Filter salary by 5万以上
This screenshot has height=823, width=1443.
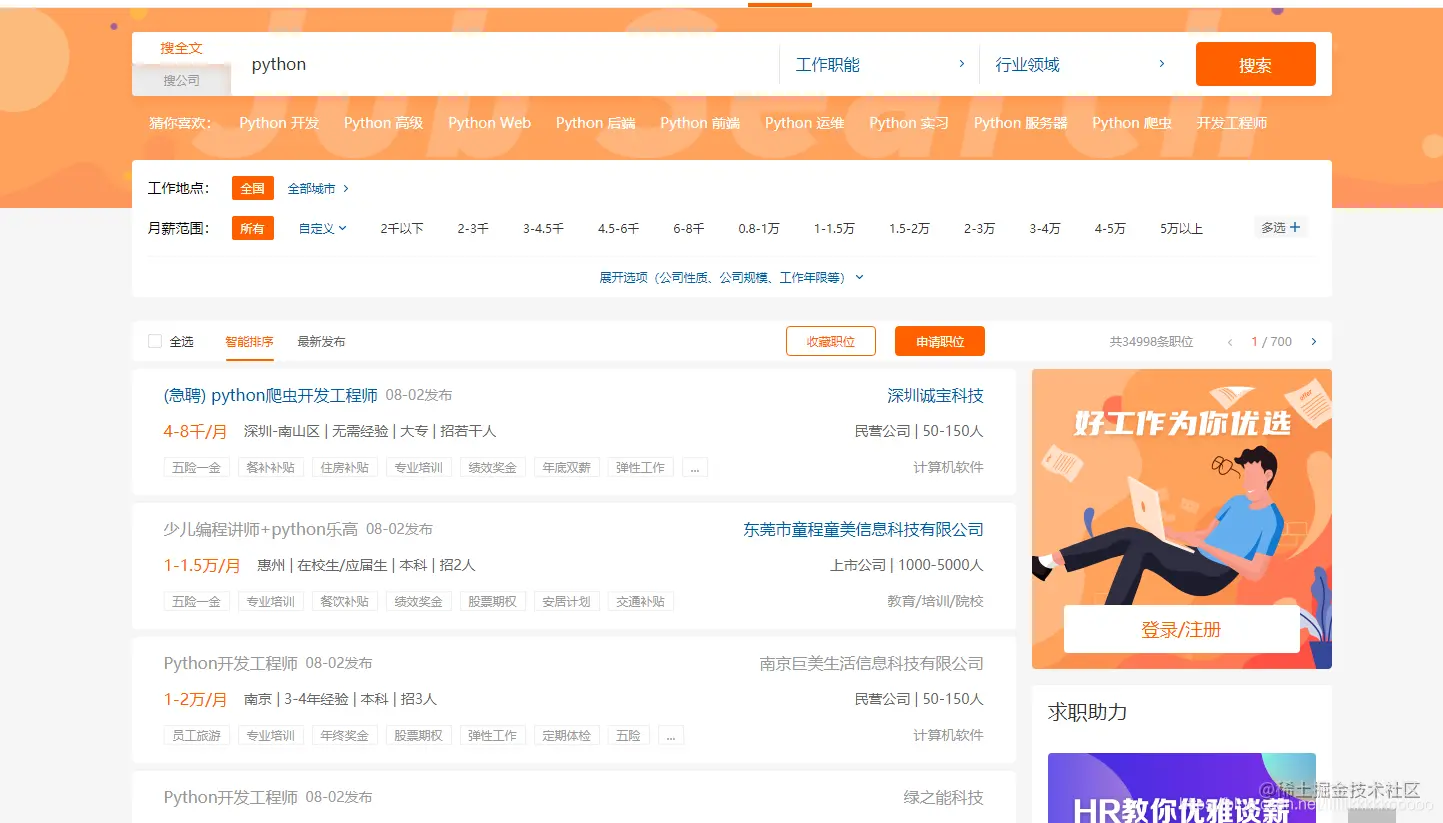[x=1181, y=228]
